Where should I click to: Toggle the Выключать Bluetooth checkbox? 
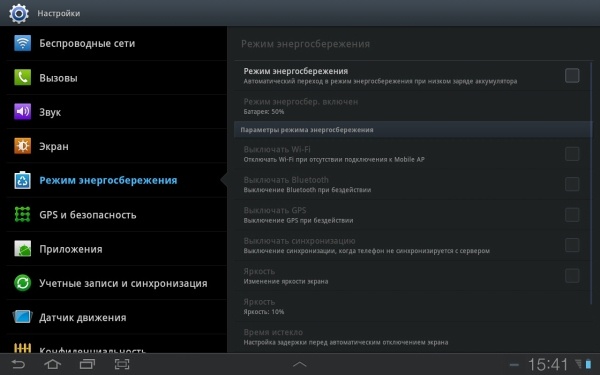572,184
